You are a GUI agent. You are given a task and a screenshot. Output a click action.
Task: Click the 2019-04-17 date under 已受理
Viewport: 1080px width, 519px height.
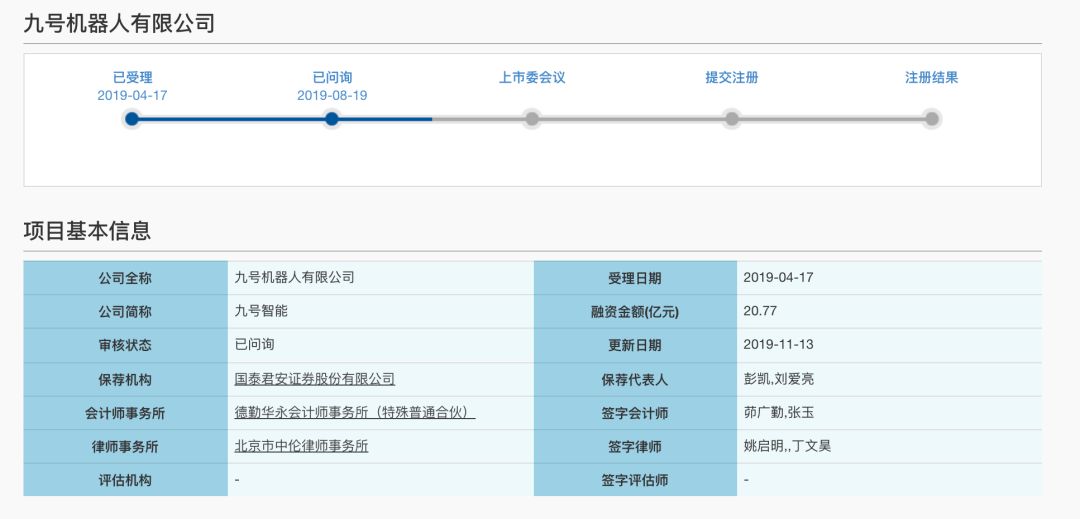132,95
